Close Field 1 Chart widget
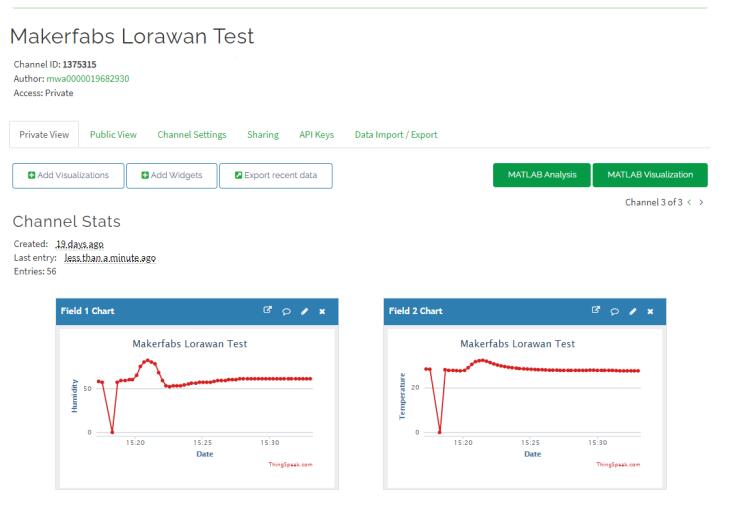 [x=322, y=311]
